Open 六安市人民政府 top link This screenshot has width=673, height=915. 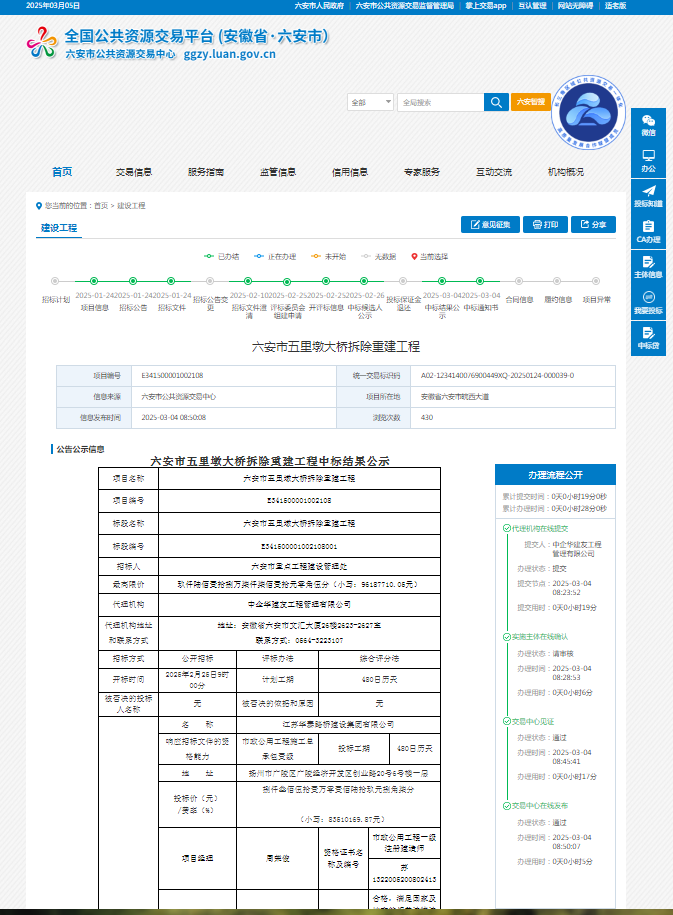(x=319, y=5)
